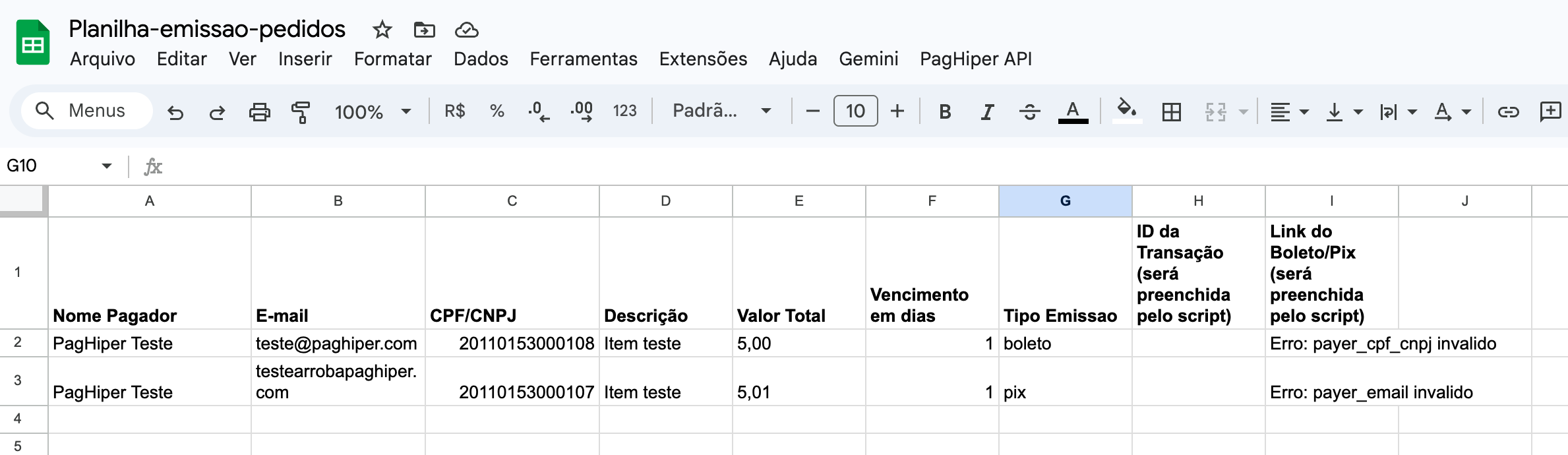Toggle bold formatting

tap(945, 111)
